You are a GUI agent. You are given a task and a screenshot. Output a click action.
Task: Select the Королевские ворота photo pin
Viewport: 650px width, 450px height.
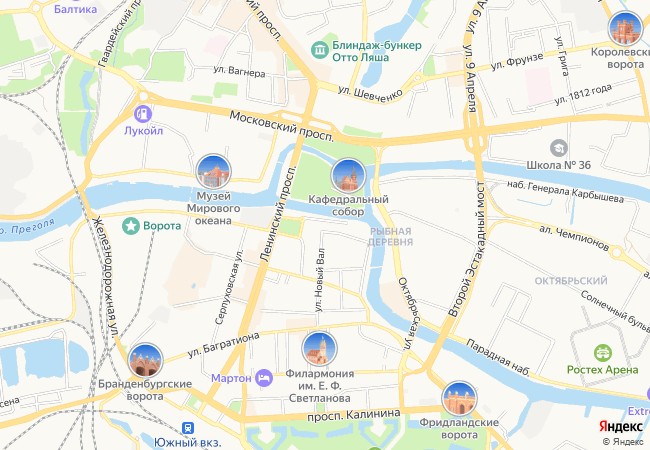pyautogui.click(x=625, y=28)
